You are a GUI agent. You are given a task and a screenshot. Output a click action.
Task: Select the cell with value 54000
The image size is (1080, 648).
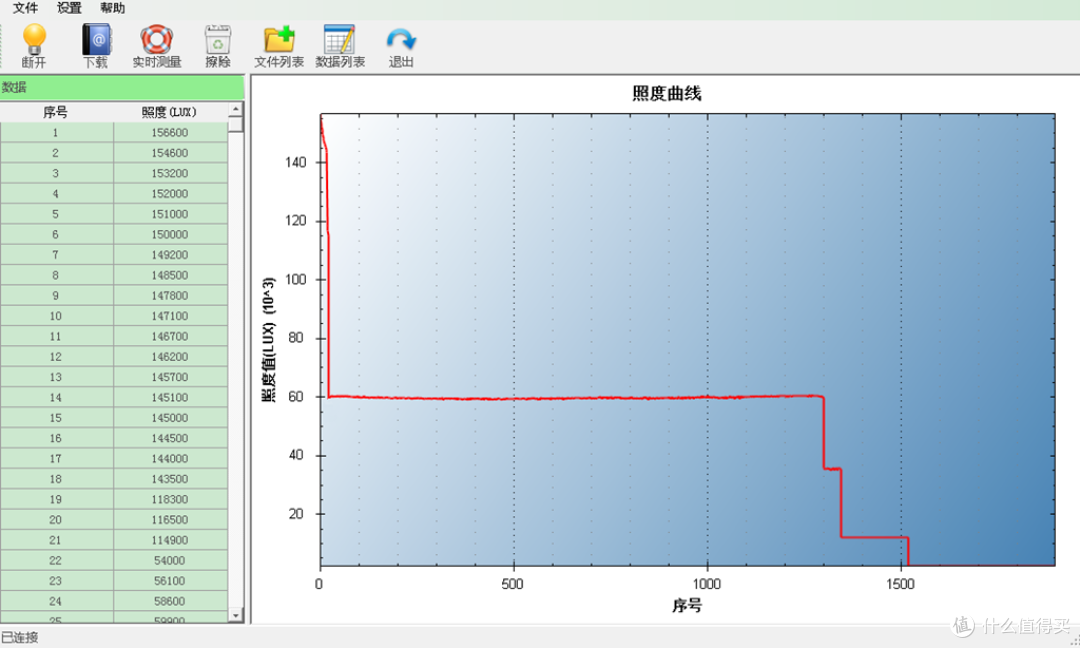pyautogui.click(x=170, y=561)
